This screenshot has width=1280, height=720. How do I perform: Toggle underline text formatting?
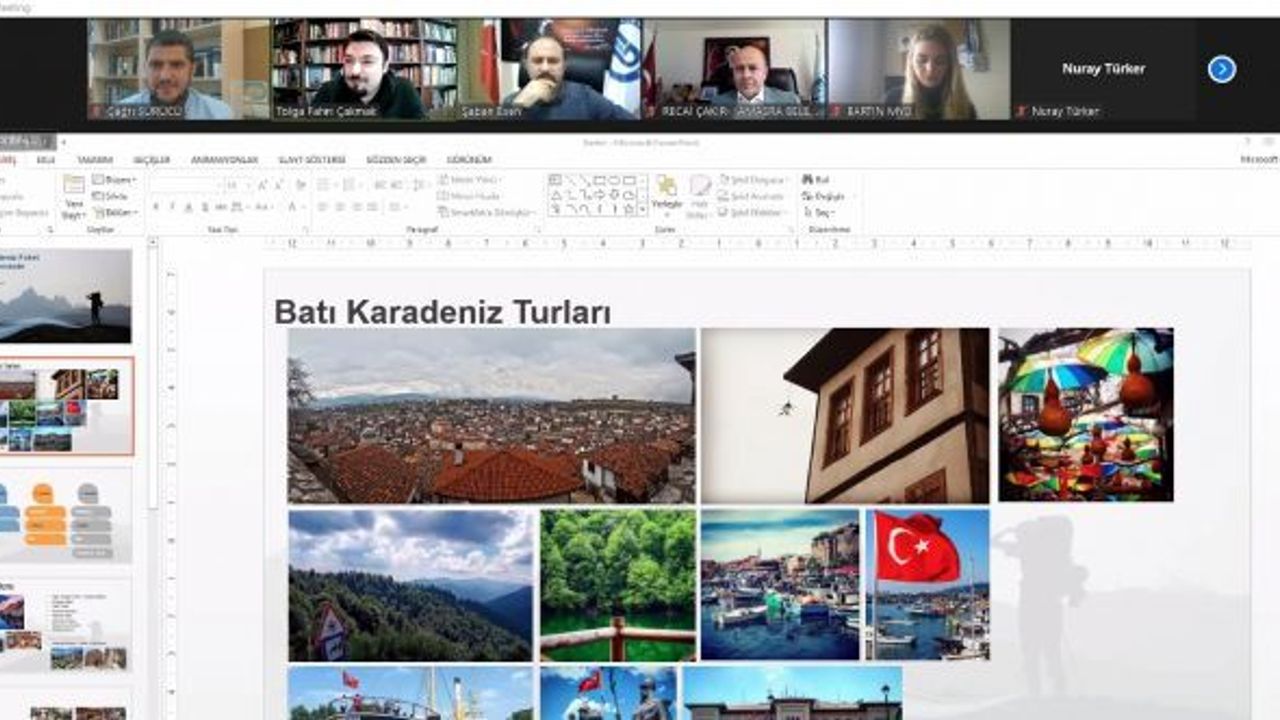pyautogui.click(x=188, y=206)
